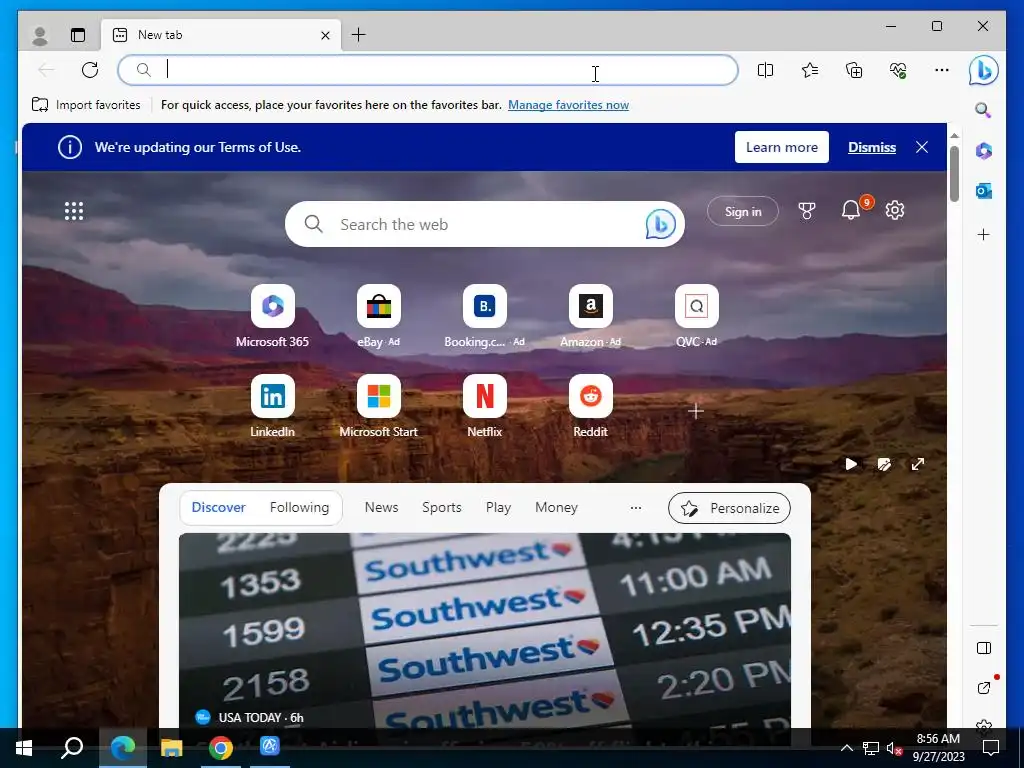Dismiss the Terms of Use banner
The image size is (1024, 768).
tap(872, 148)
